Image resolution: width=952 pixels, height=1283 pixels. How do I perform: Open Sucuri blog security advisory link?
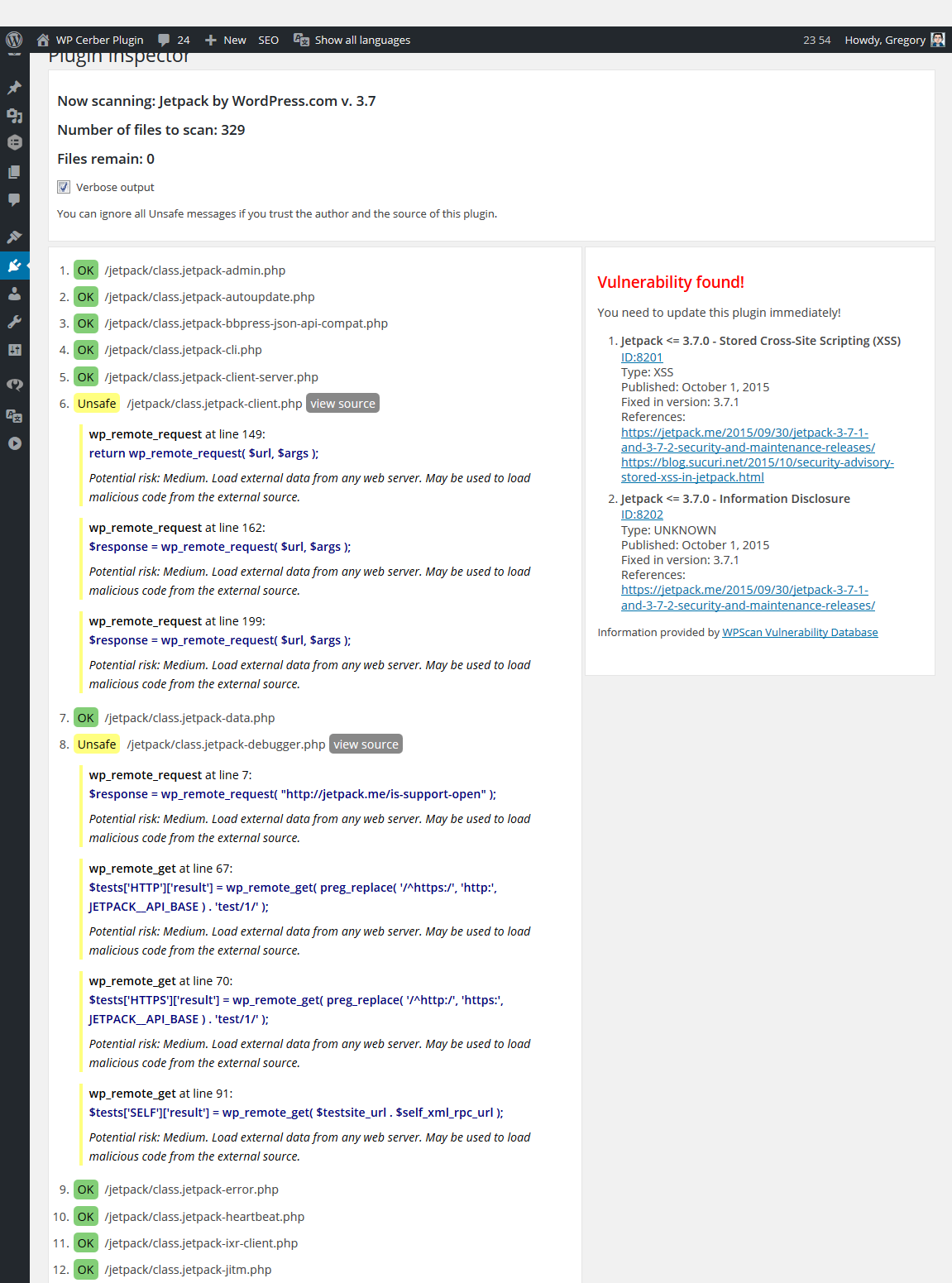click(x=758, y=470)
